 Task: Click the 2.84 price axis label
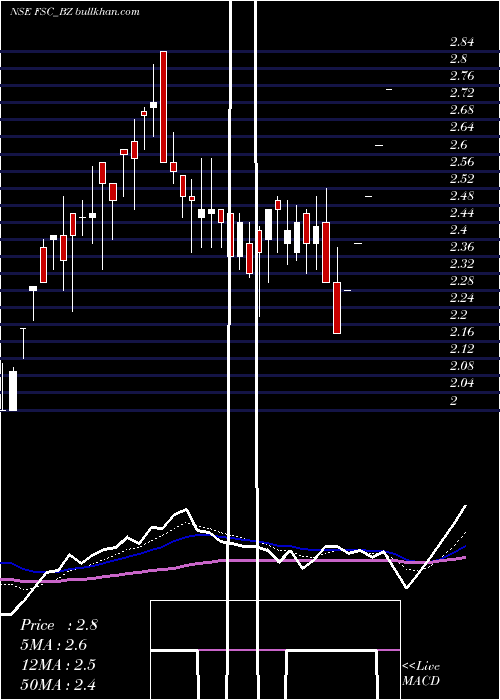click(x=462, y=42)
